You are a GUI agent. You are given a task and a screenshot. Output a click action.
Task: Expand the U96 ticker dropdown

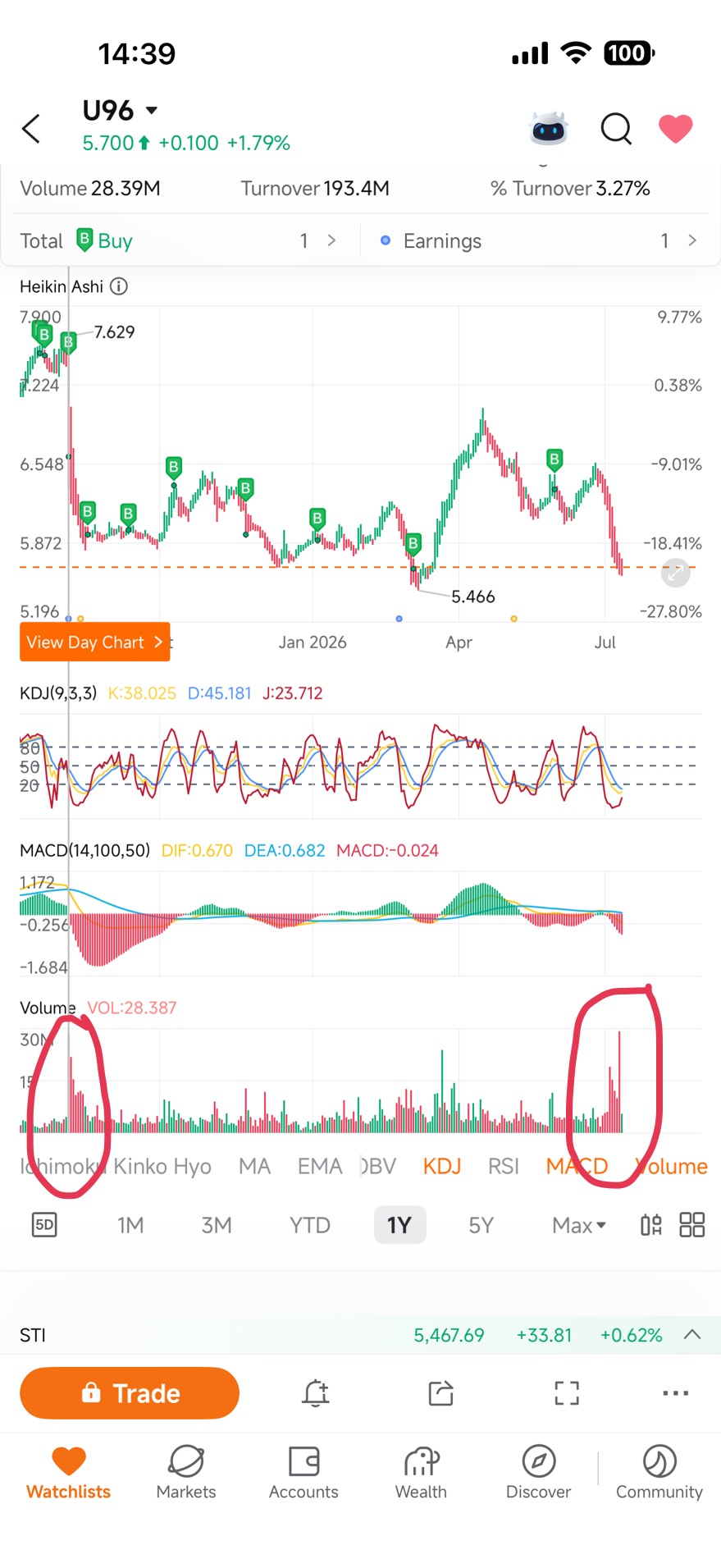151,110
